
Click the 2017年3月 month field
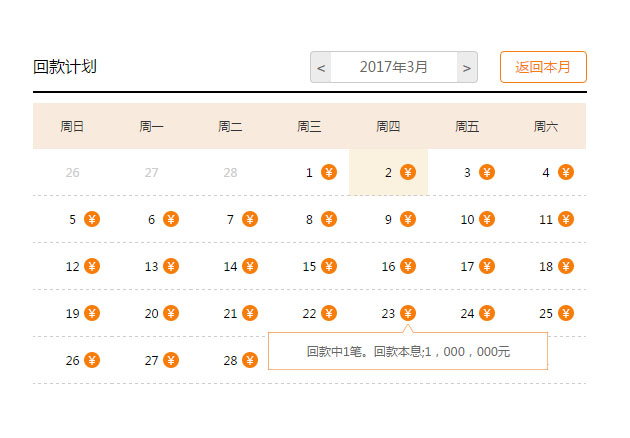pyautogui.click(x=394, y=68)
